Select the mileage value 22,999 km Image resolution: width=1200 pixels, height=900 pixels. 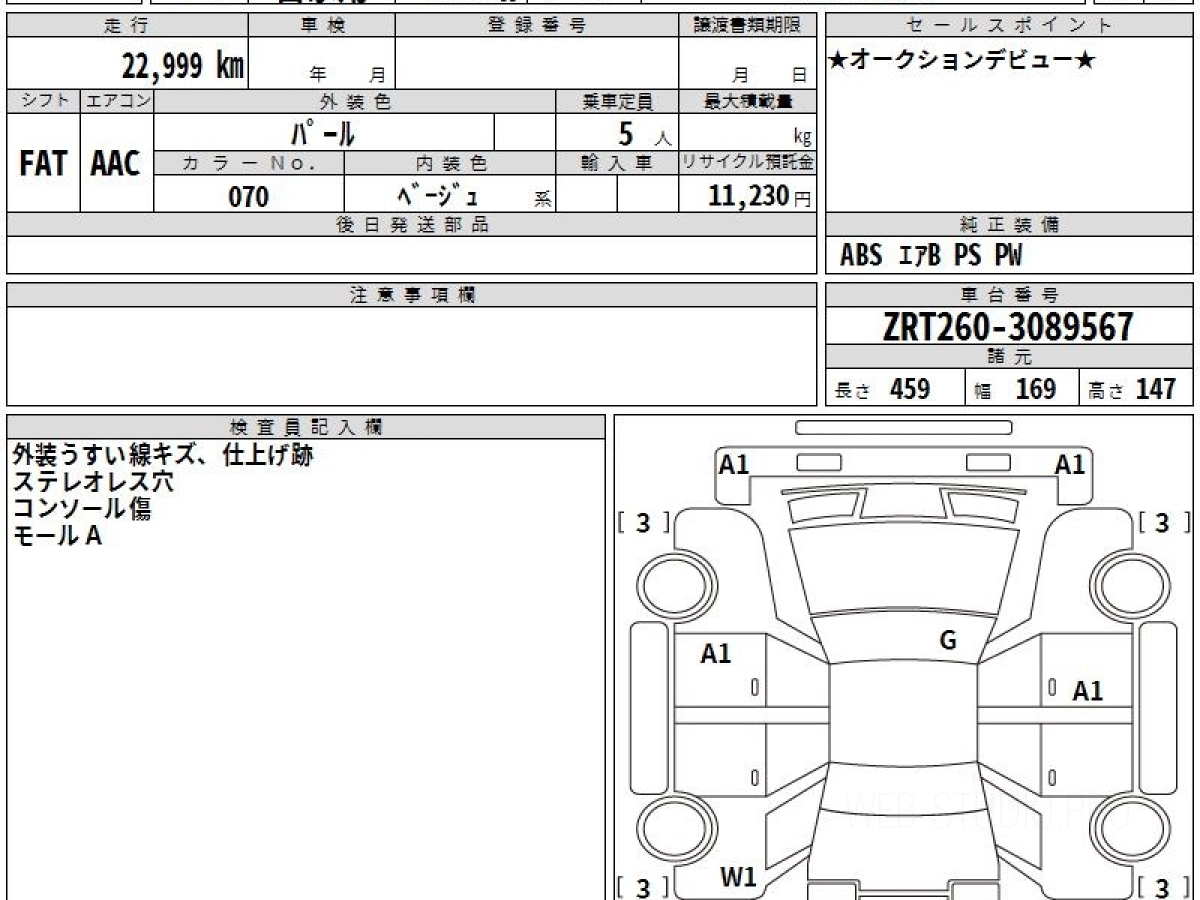[182, 66]
